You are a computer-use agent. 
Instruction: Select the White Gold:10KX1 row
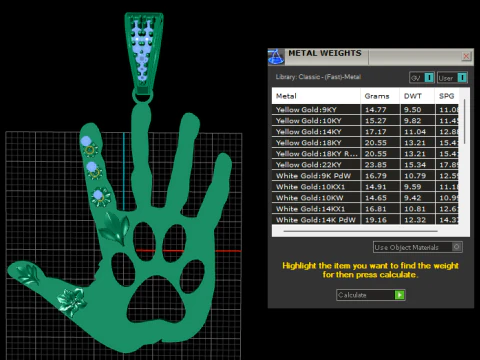tap(365, 187)
